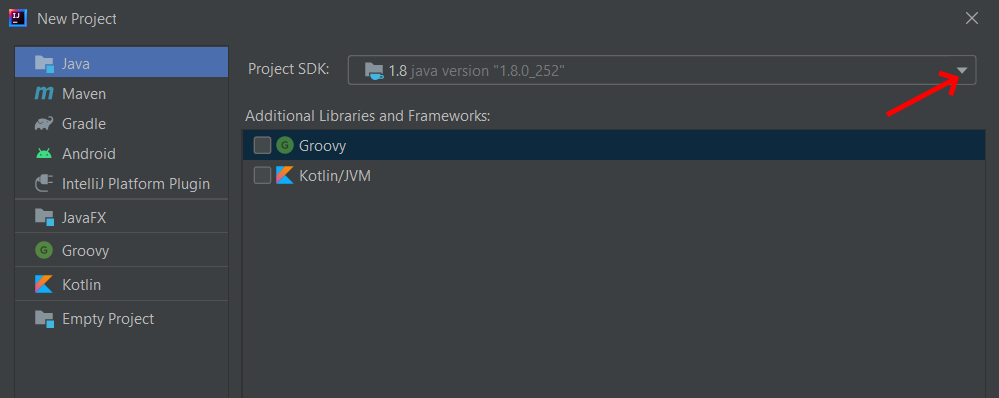Click the Empty Project folder icon
The height and width of the screenshot is (398, 999).
click(44, 318)
